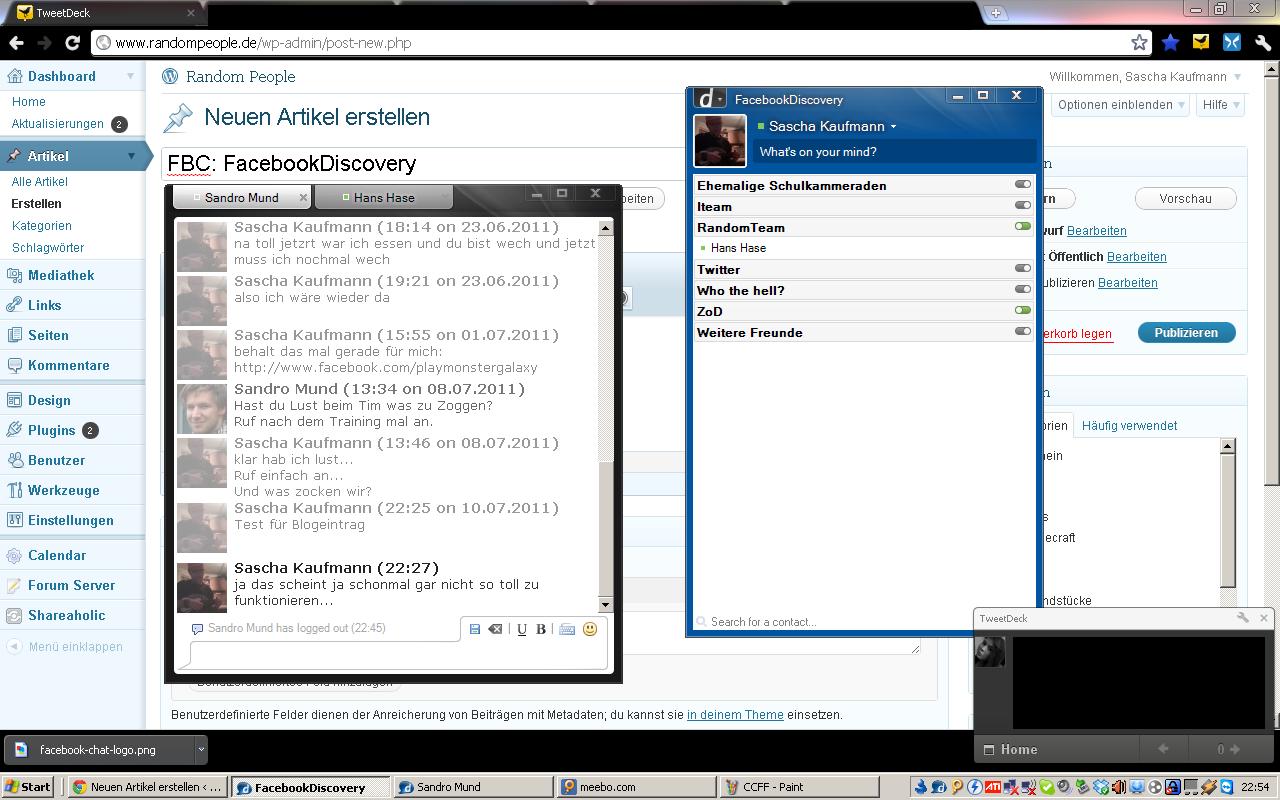
Task: Open the Hilfe dropdown
Action: click(x=1220, y=104)
